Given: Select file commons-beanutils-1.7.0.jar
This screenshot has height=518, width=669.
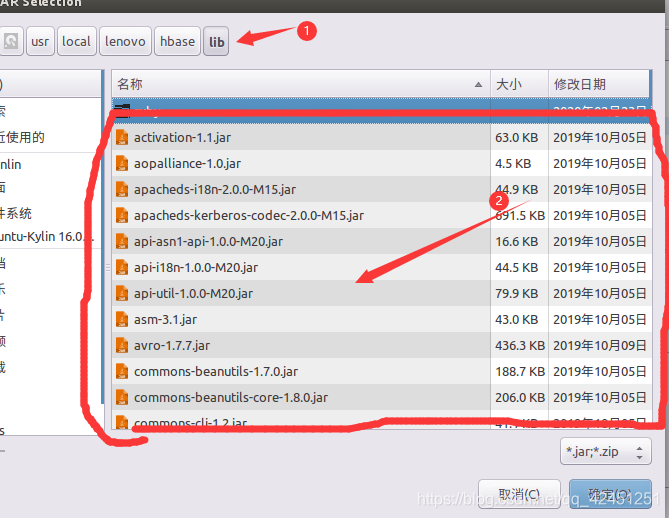Looking at the screenshot, I should point(382,372).
